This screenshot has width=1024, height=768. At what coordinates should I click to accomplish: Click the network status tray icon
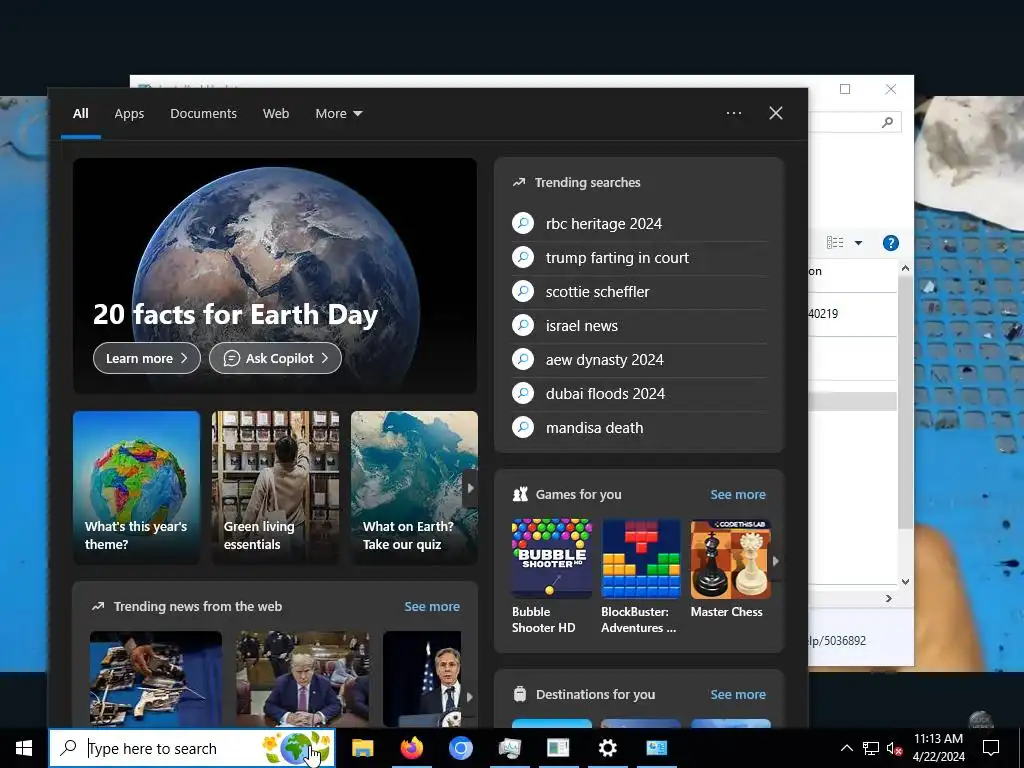point(871,748)
